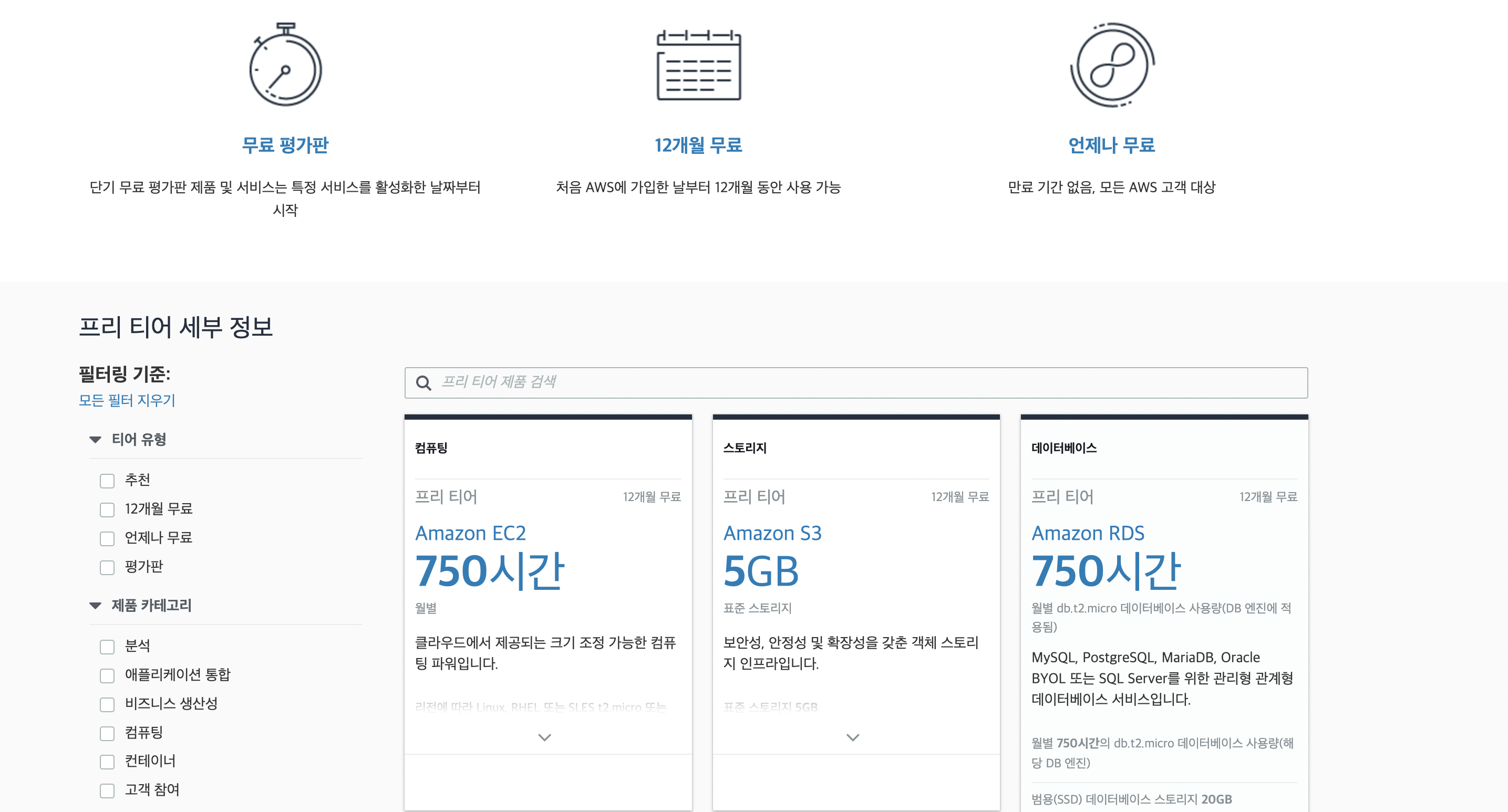Toggle the 언제나 무료 checkbox

coord(107,538)
